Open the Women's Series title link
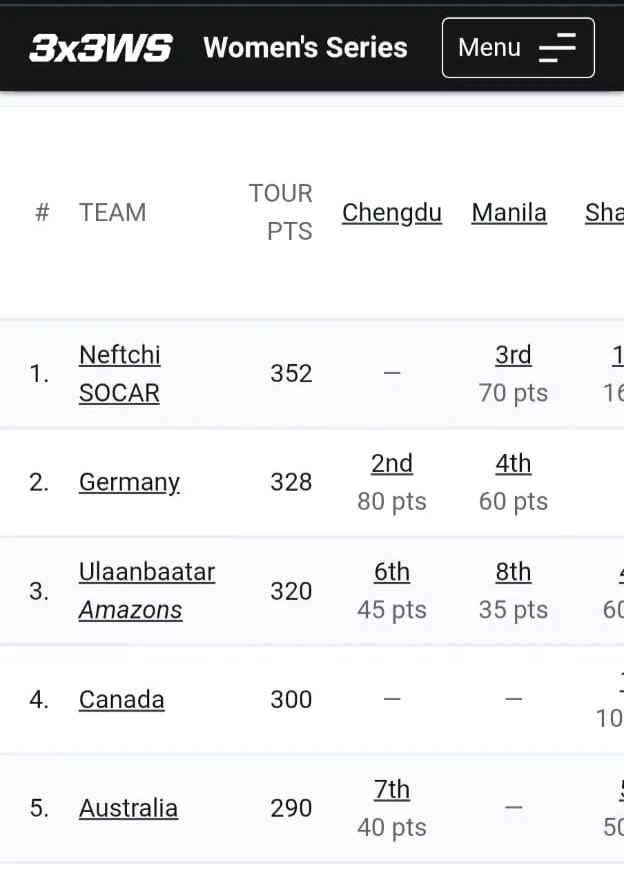The image size is (624, 869). [x=305, y=48]
